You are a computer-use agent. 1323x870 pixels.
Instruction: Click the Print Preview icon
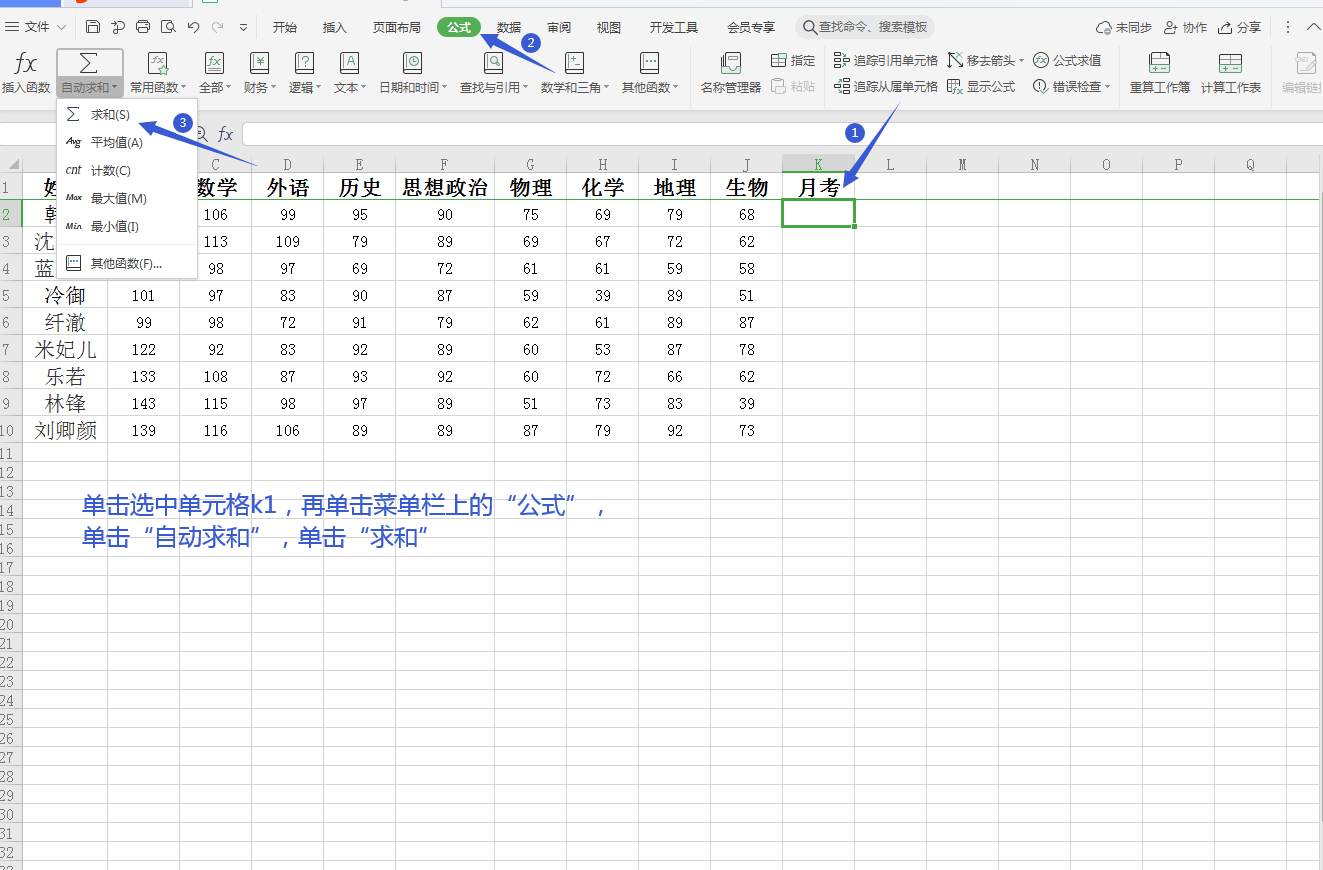pyautogui.click(x=168, y=27)
